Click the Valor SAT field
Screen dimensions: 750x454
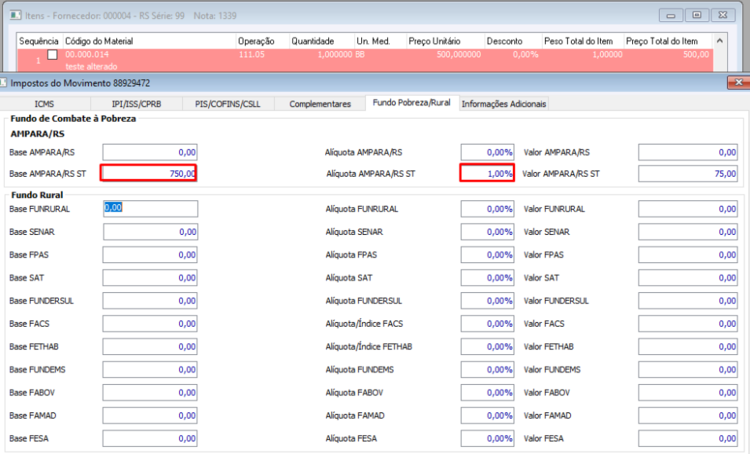coord(688,278)
